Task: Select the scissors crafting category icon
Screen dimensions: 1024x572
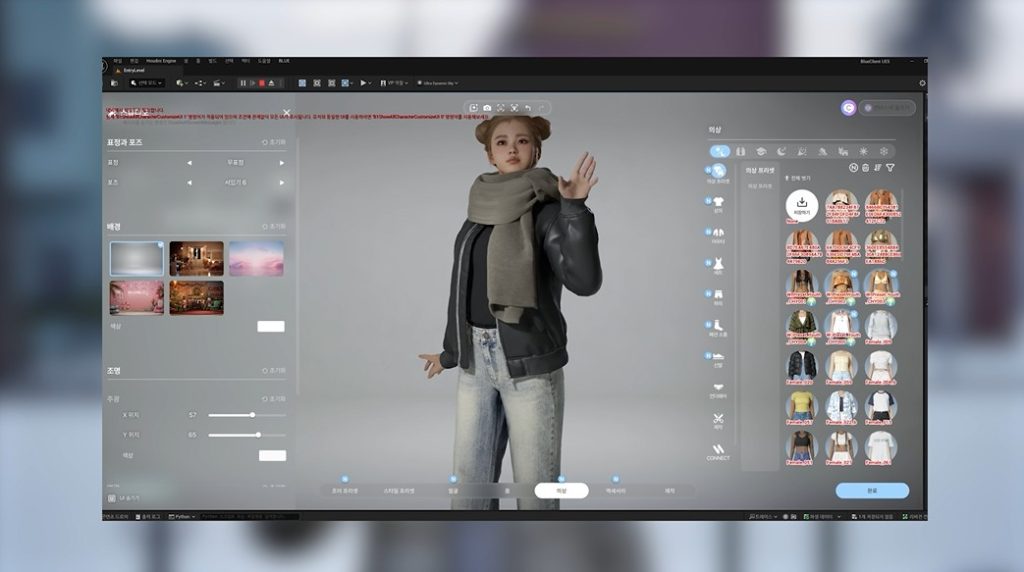Action: (x=718, y=419)
